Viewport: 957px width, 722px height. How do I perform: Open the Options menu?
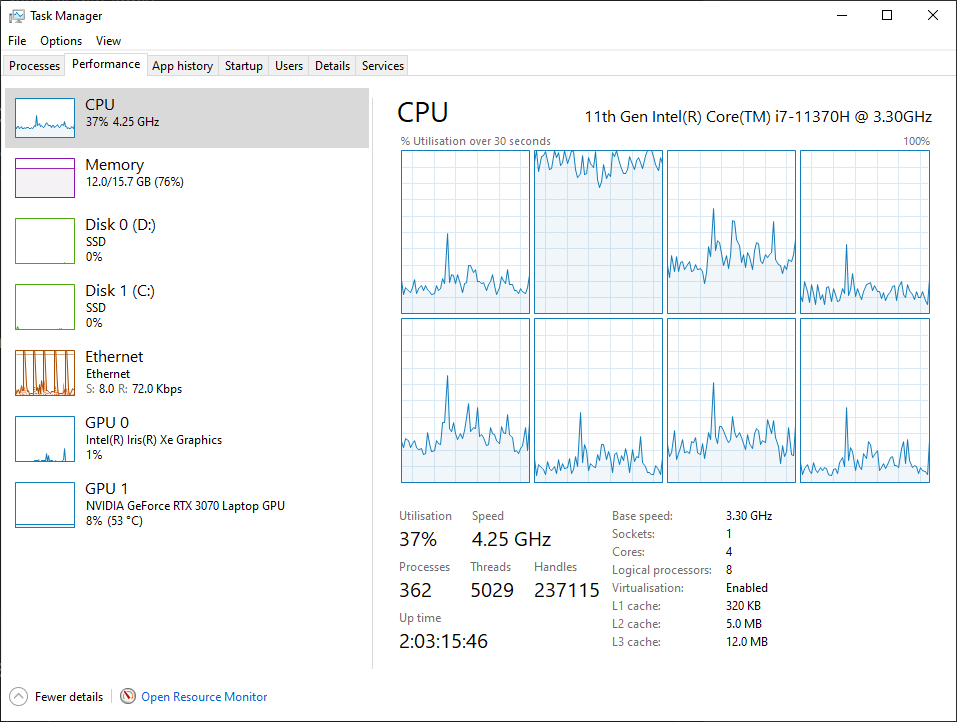[60, 41]
